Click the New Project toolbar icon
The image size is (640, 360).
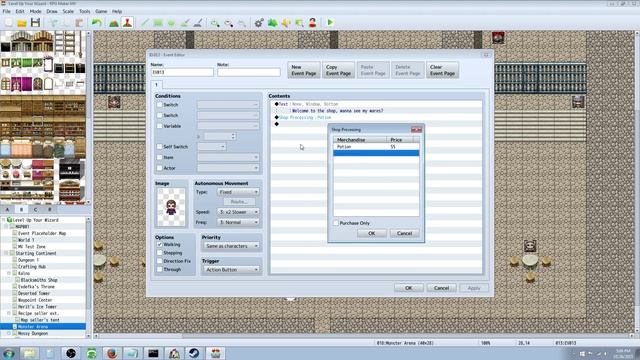coord(8,23)
